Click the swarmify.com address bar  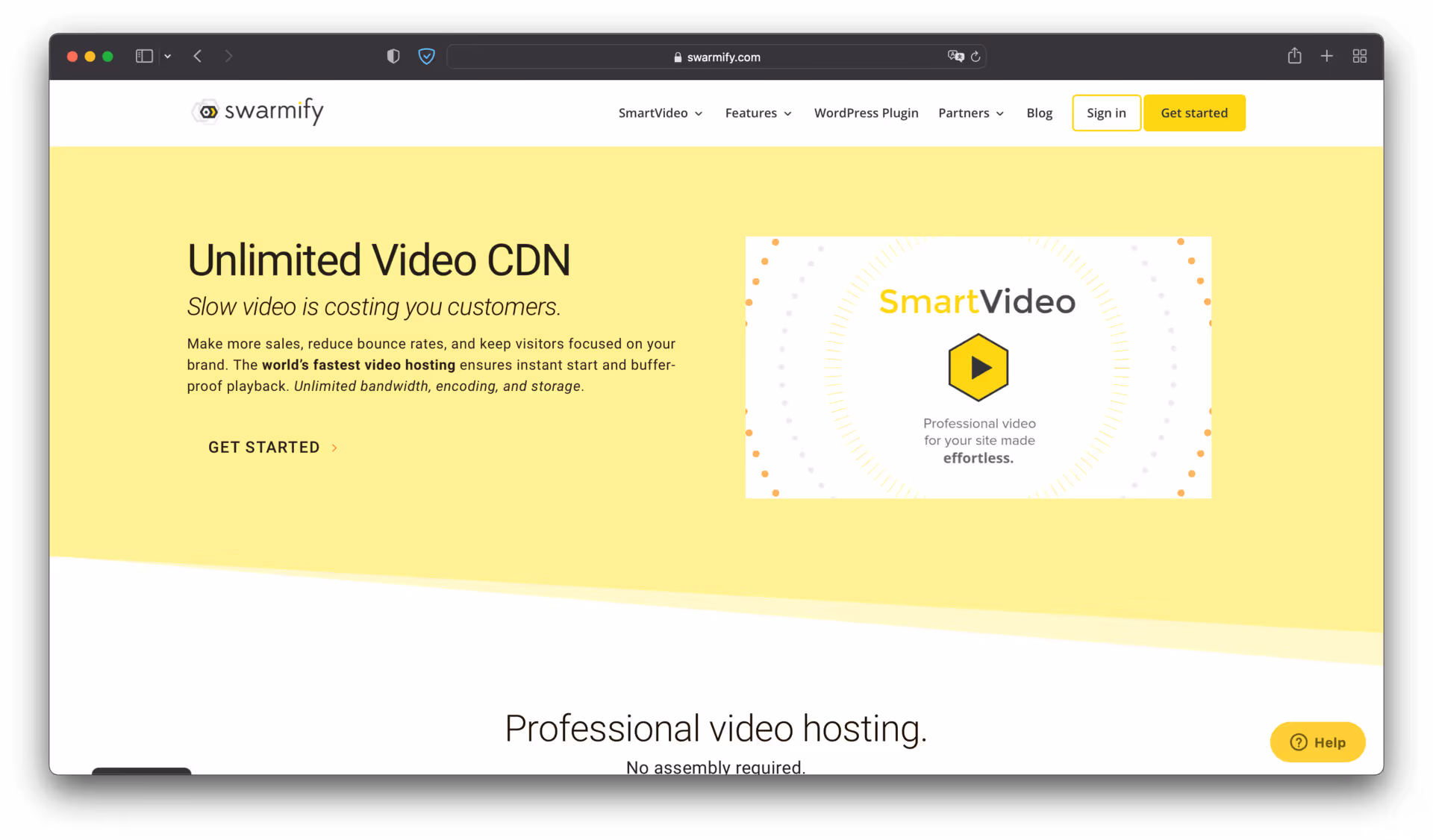[716, 57]
